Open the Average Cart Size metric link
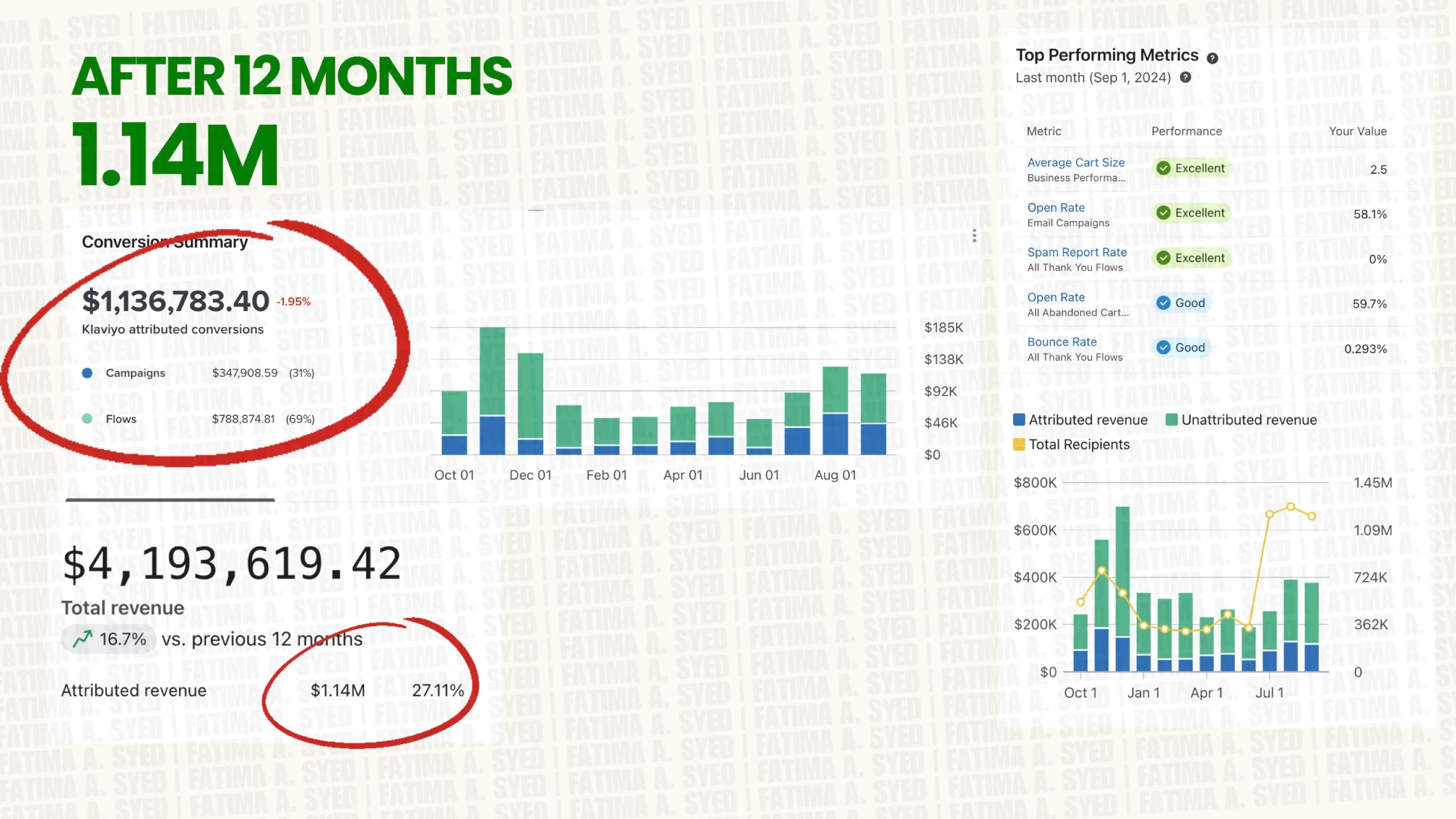1456x819 pixels. [x=1076, y=162]
